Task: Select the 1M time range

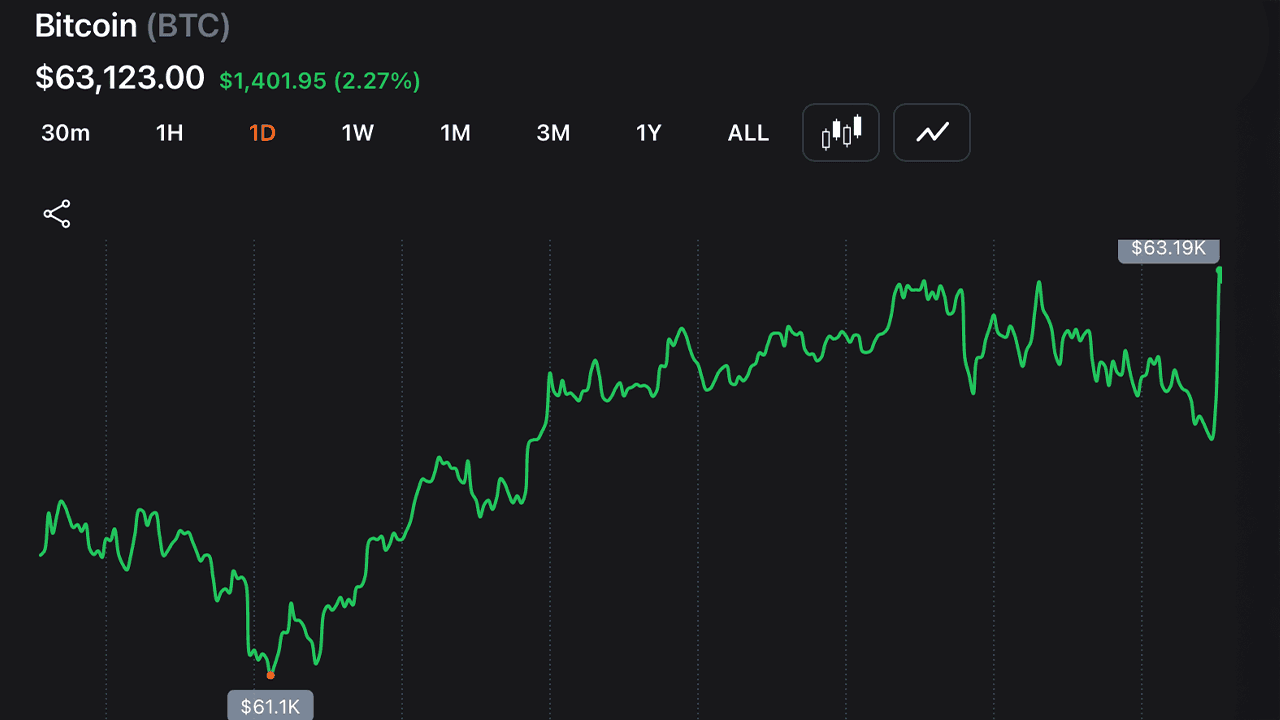Action: click(x=455, y=133)
